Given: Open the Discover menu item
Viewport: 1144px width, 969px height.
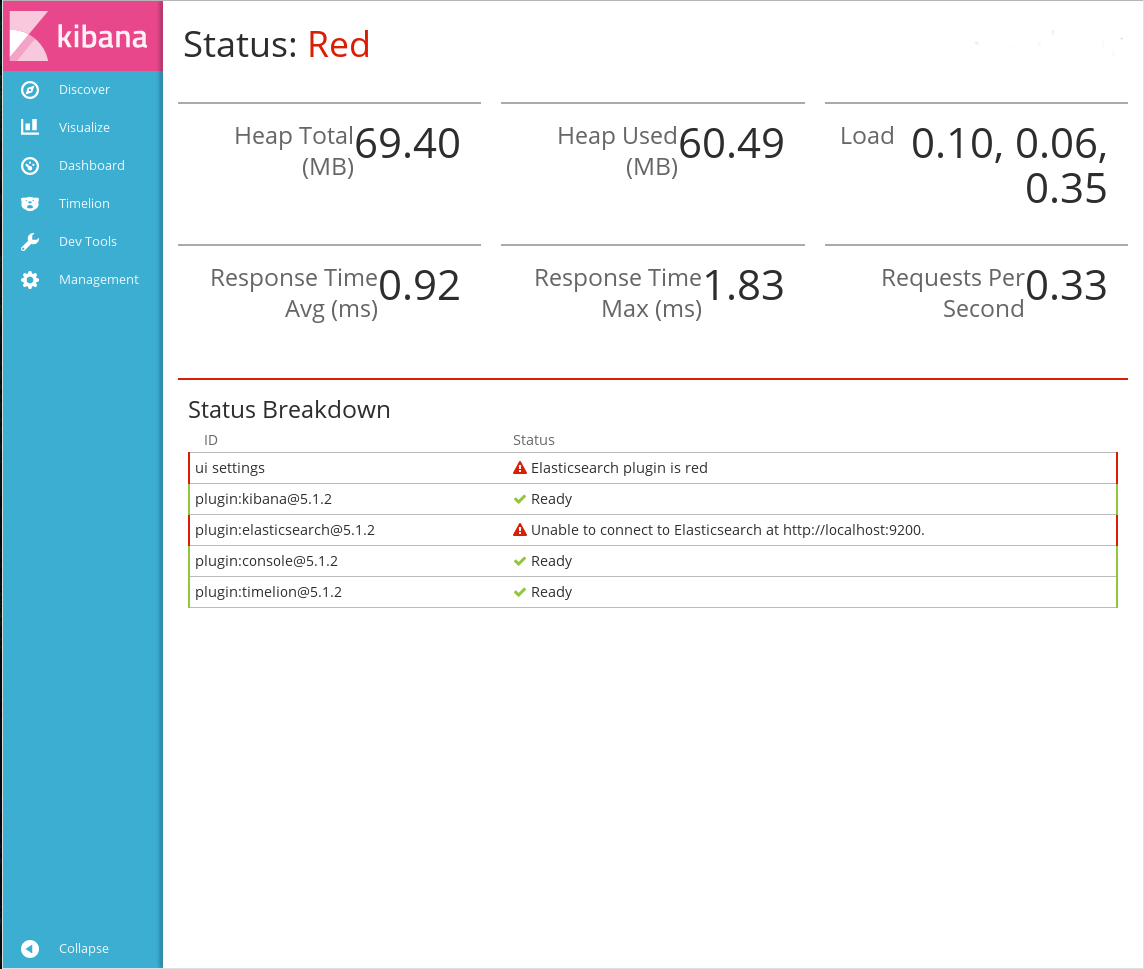Looking at the screenshot, I should click(84, 90).
